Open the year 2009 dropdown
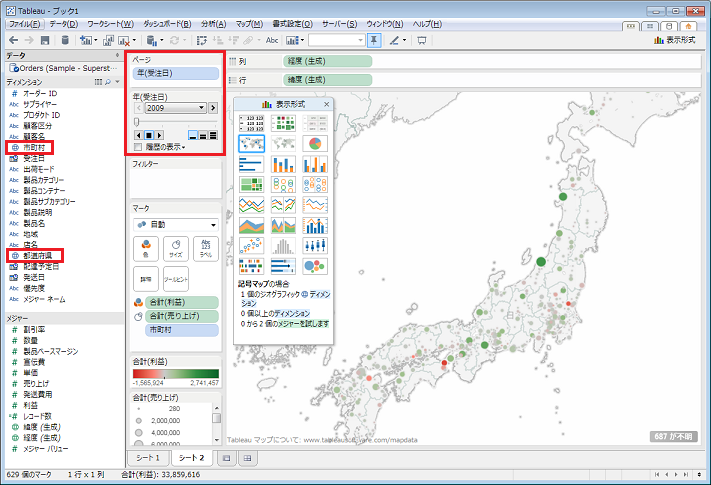Screen dimensions: 711x485 201,108
